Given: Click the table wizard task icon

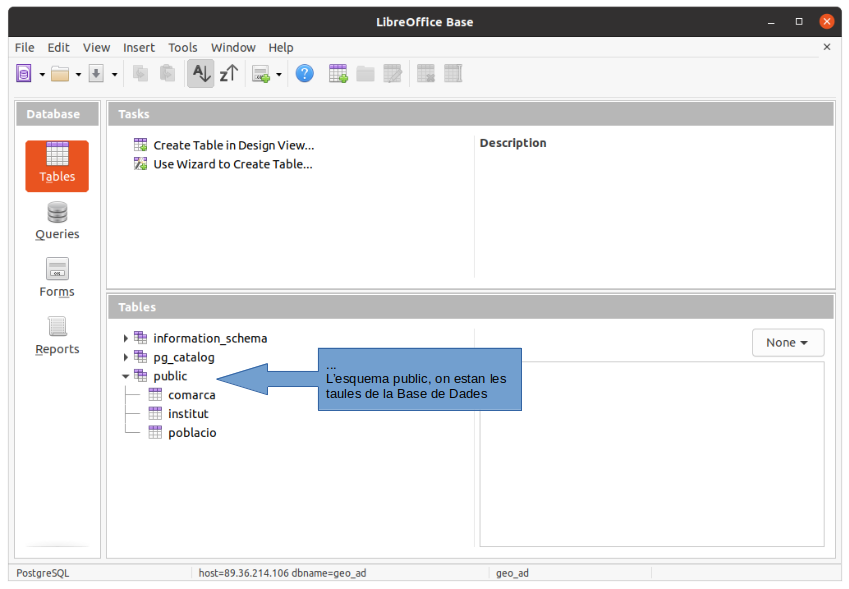Looking at the screenshot, I should pos(140,163).
